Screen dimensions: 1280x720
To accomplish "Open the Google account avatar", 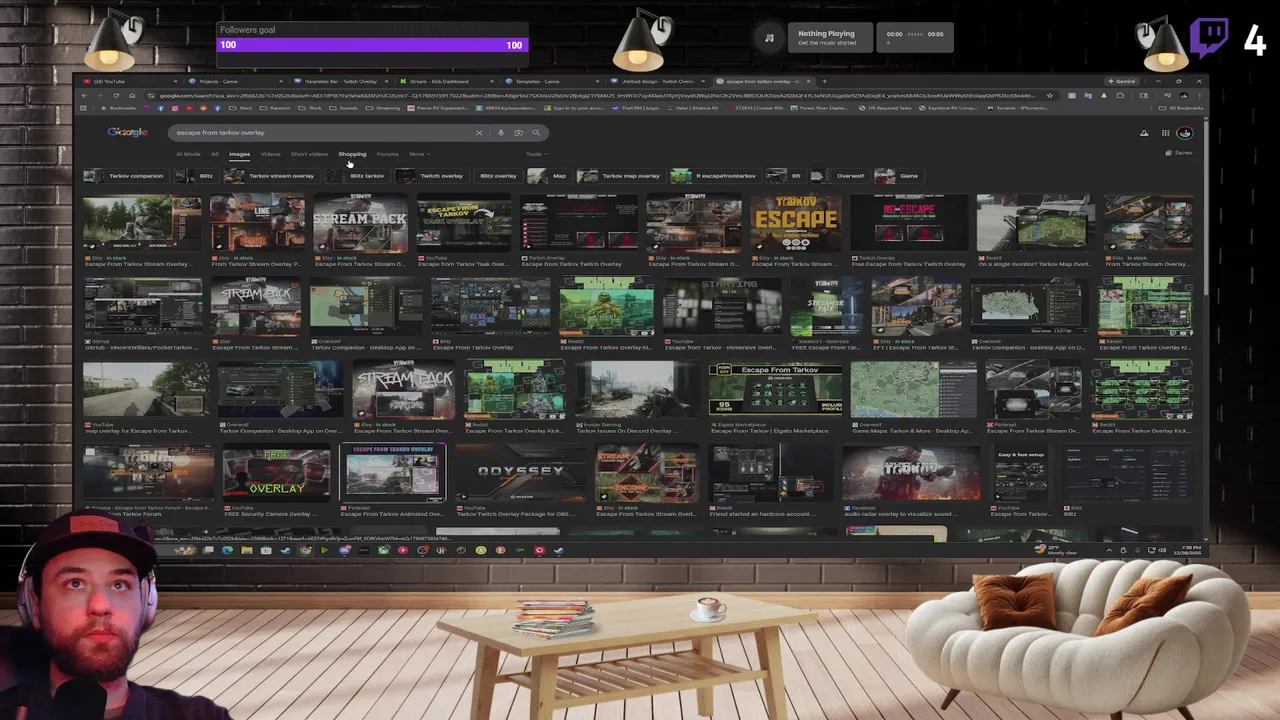I will 1185,132.
